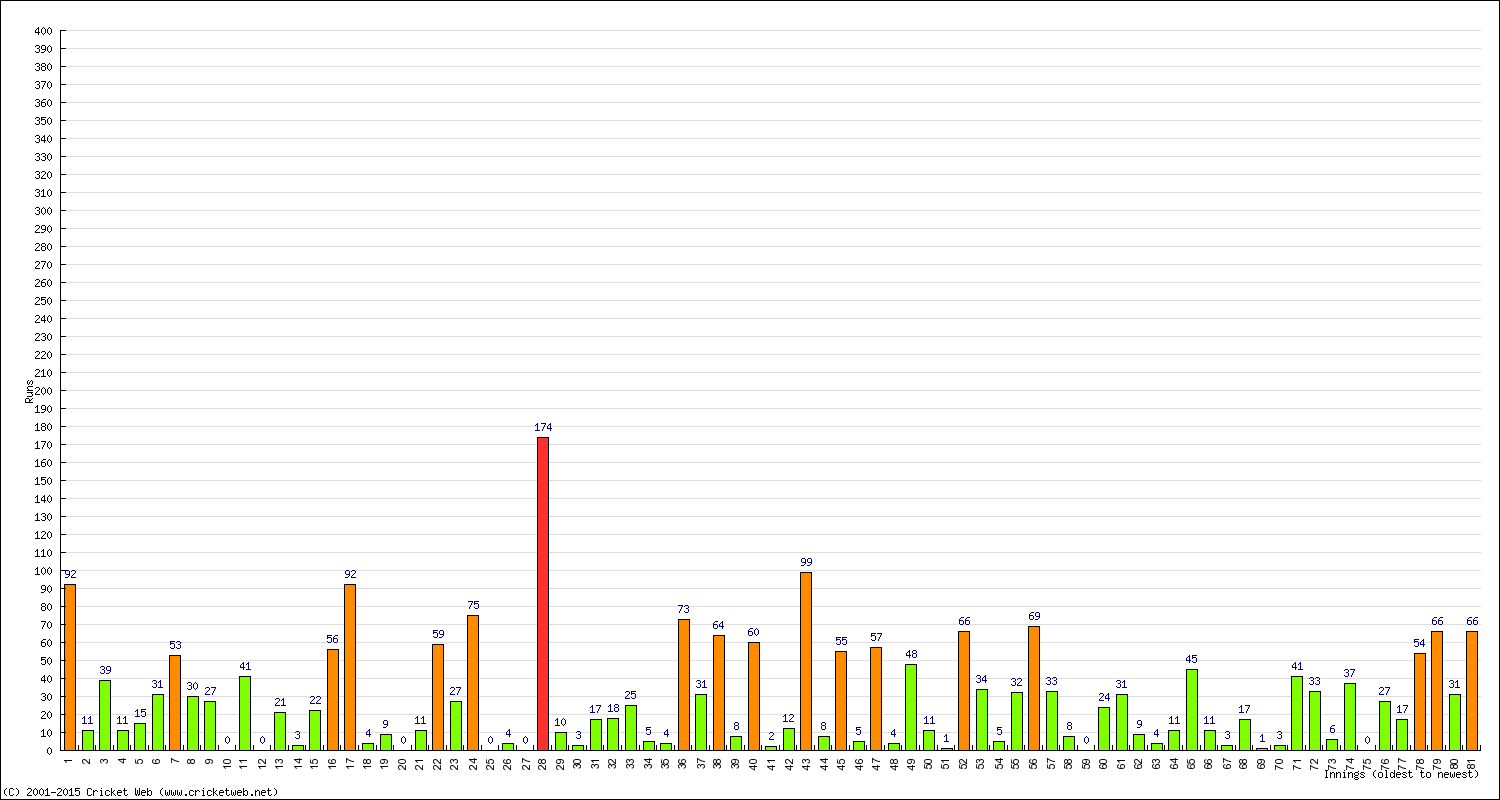Select the orange 92 bar at innings 17
This screenshot has width=1500, height=800.
click(350, 667)
